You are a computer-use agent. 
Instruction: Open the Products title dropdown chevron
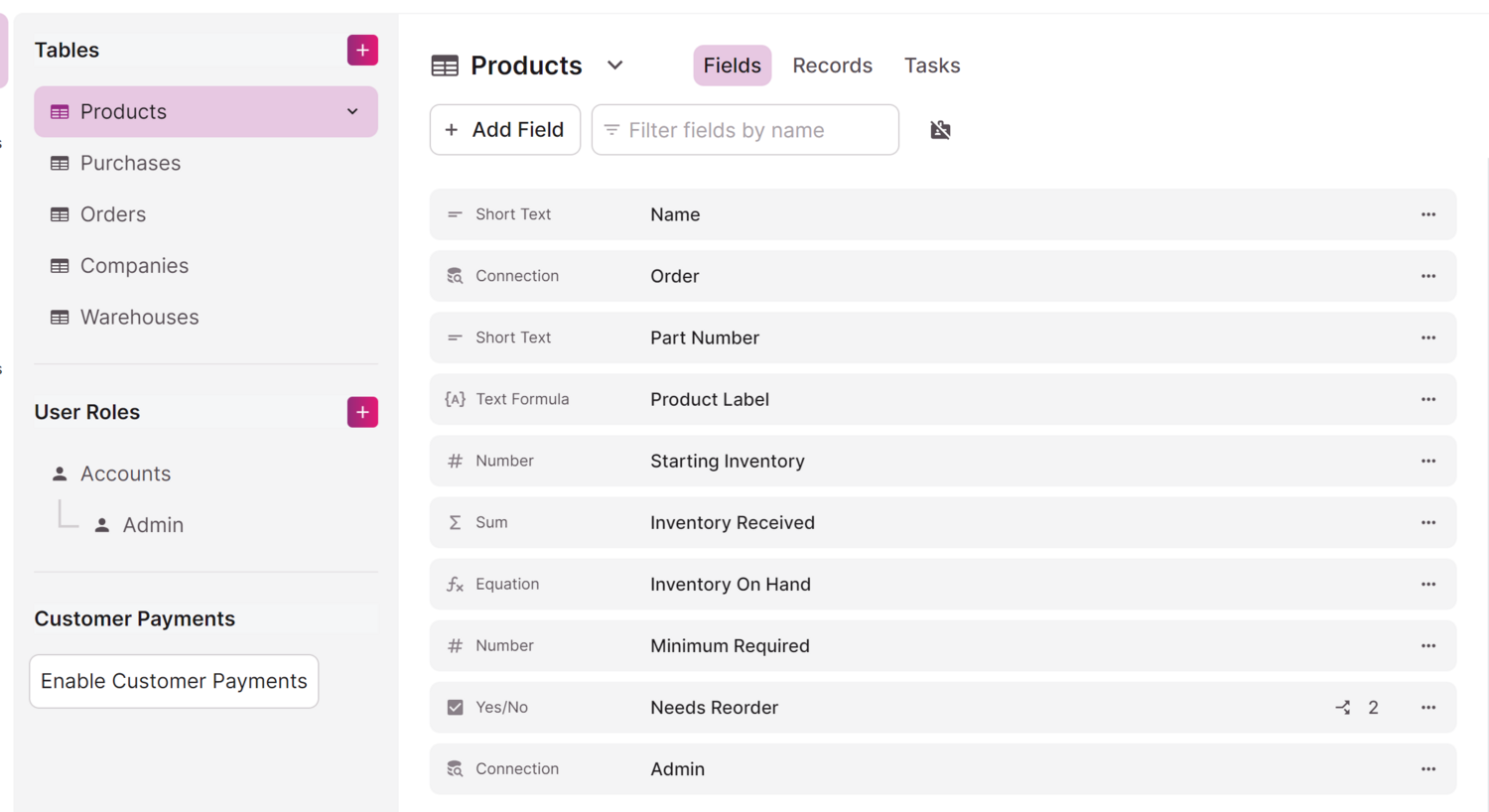tap(614, 66)
